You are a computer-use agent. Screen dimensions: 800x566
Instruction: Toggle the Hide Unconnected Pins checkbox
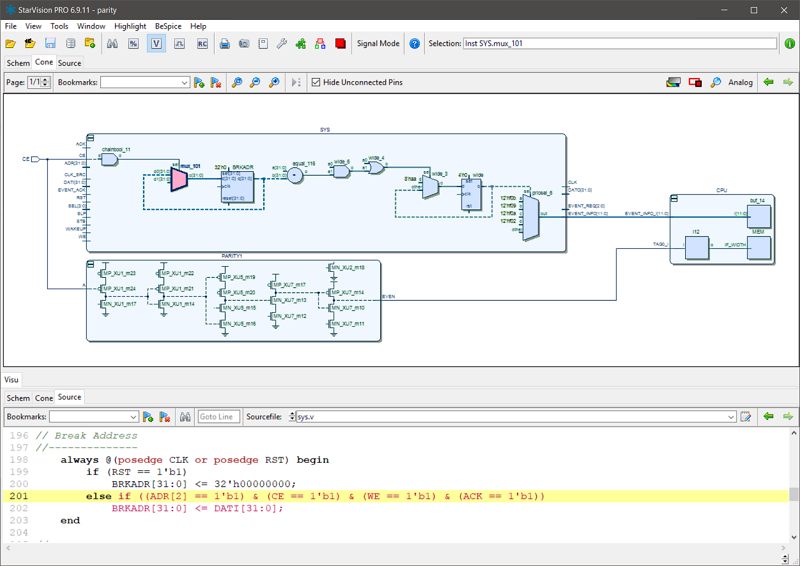click(x=316, y=82)
